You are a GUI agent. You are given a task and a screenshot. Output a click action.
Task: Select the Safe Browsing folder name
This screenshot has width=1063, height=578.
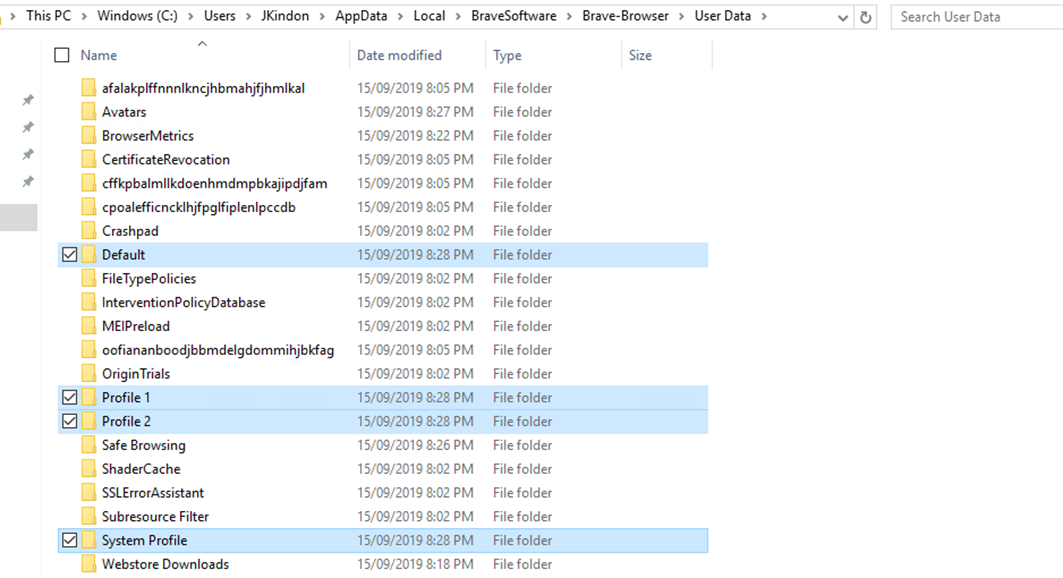pos(144,445)
